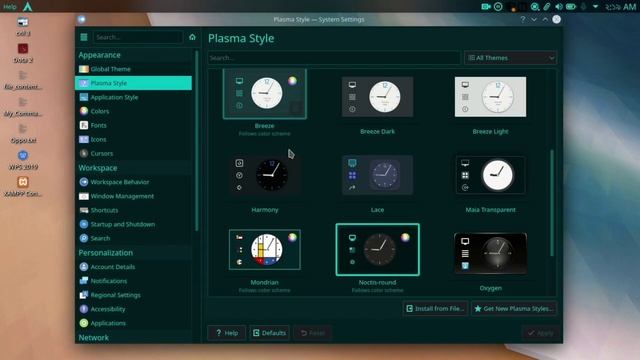Click Get New Plasma Styles button
This screenshot has height=360, width=640.
[x=514, y=309]
